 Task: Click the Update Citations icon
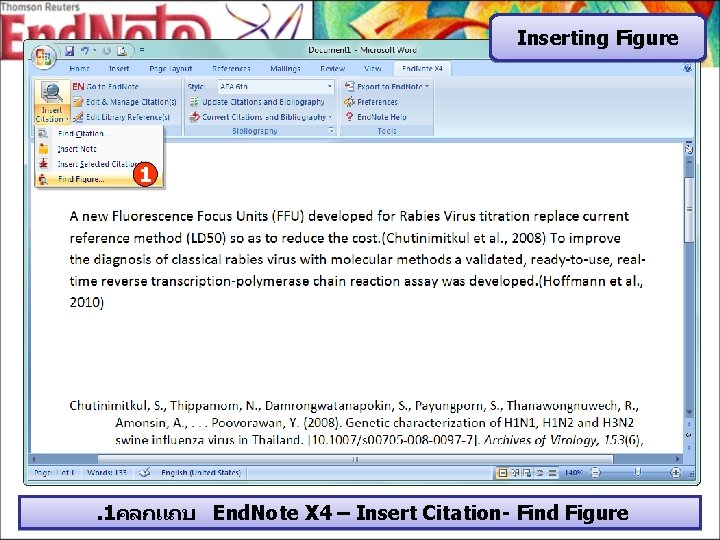pos(194,102)
